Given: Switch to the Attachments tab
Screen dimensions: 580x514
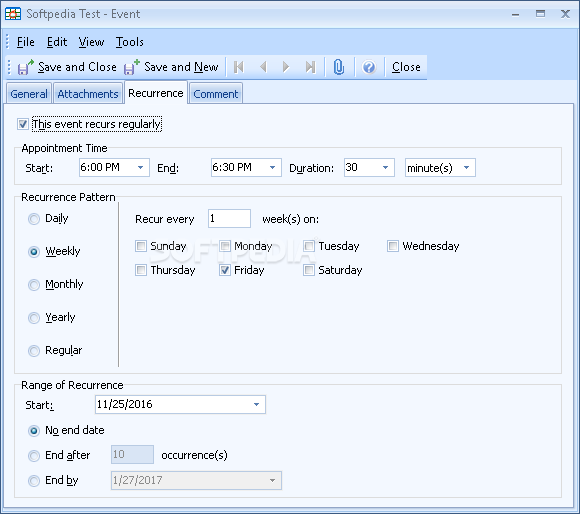Looking at the screenshot, I should pyautogui.click(x=88, y=94).
